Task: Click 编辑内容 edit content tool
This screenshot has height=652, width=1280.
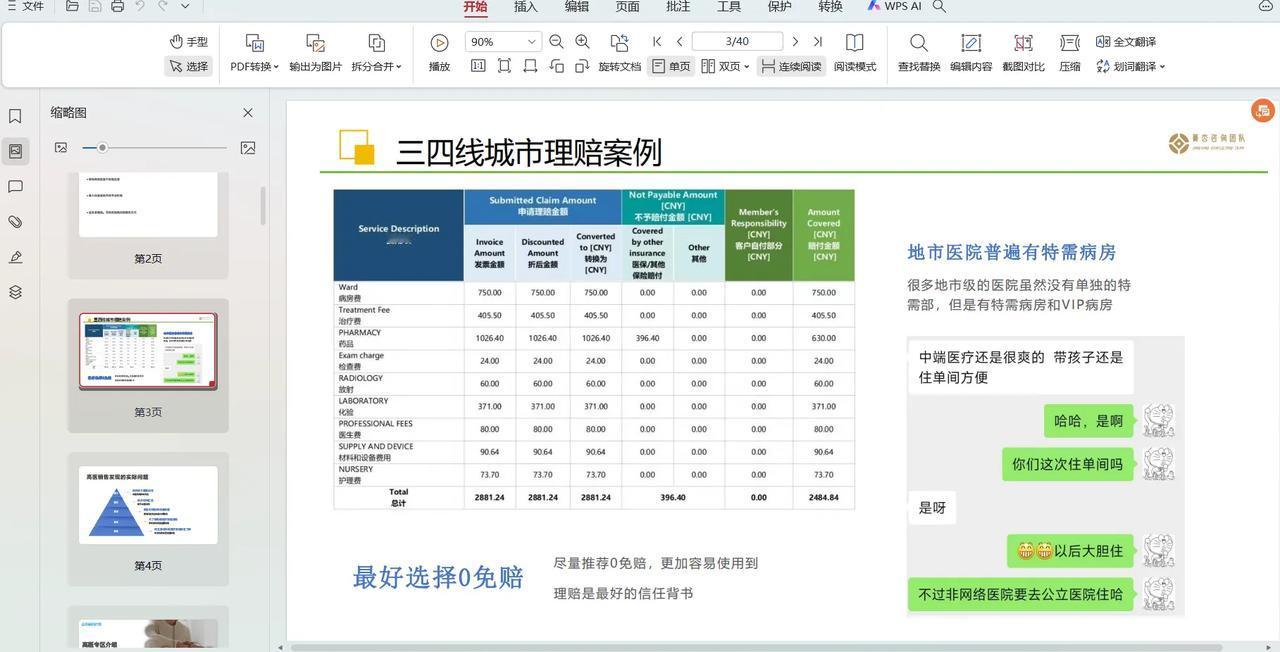Action: [971, 54]
